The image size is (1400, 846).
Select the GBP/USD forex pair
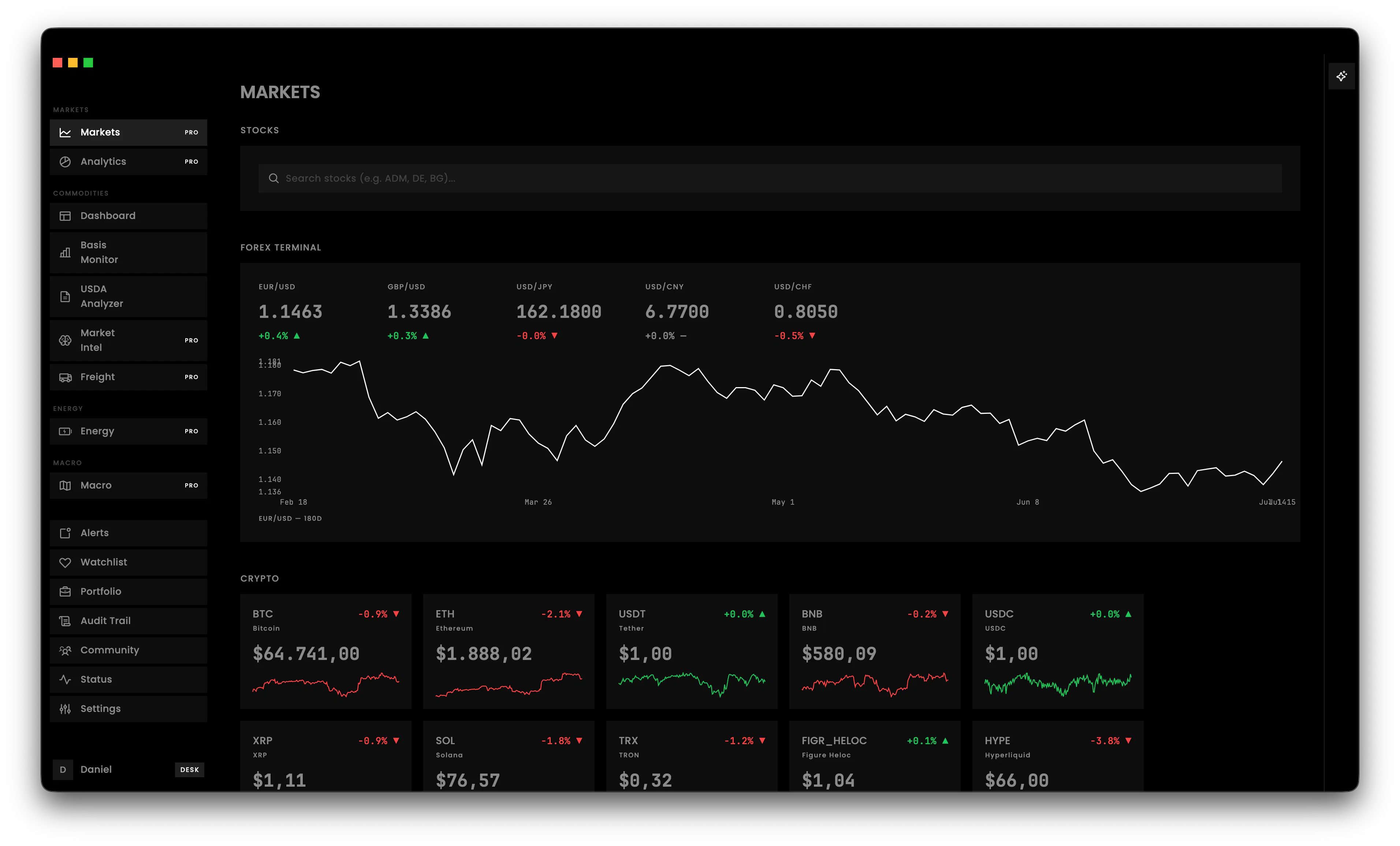click(x=420, y=311)
